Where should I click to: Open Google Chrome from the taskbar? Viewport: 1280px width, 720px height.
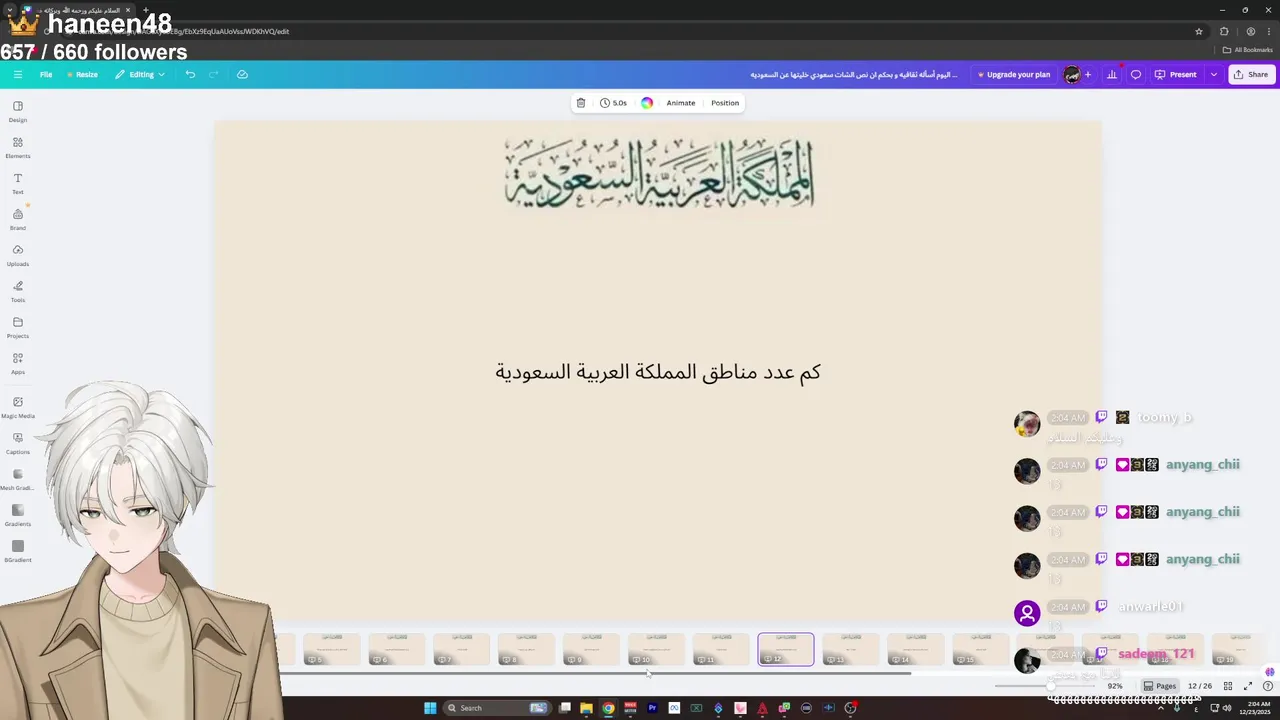608,708
